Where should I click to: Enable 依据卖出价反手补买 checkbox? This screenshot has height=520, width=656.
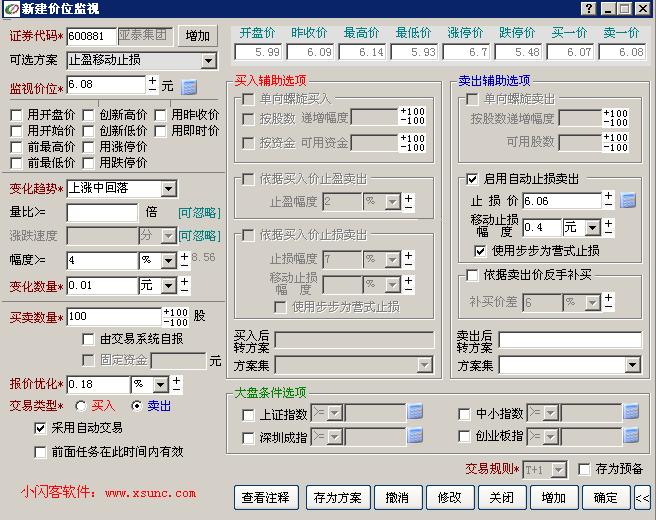pyautogui.click(x=472, y=275)
